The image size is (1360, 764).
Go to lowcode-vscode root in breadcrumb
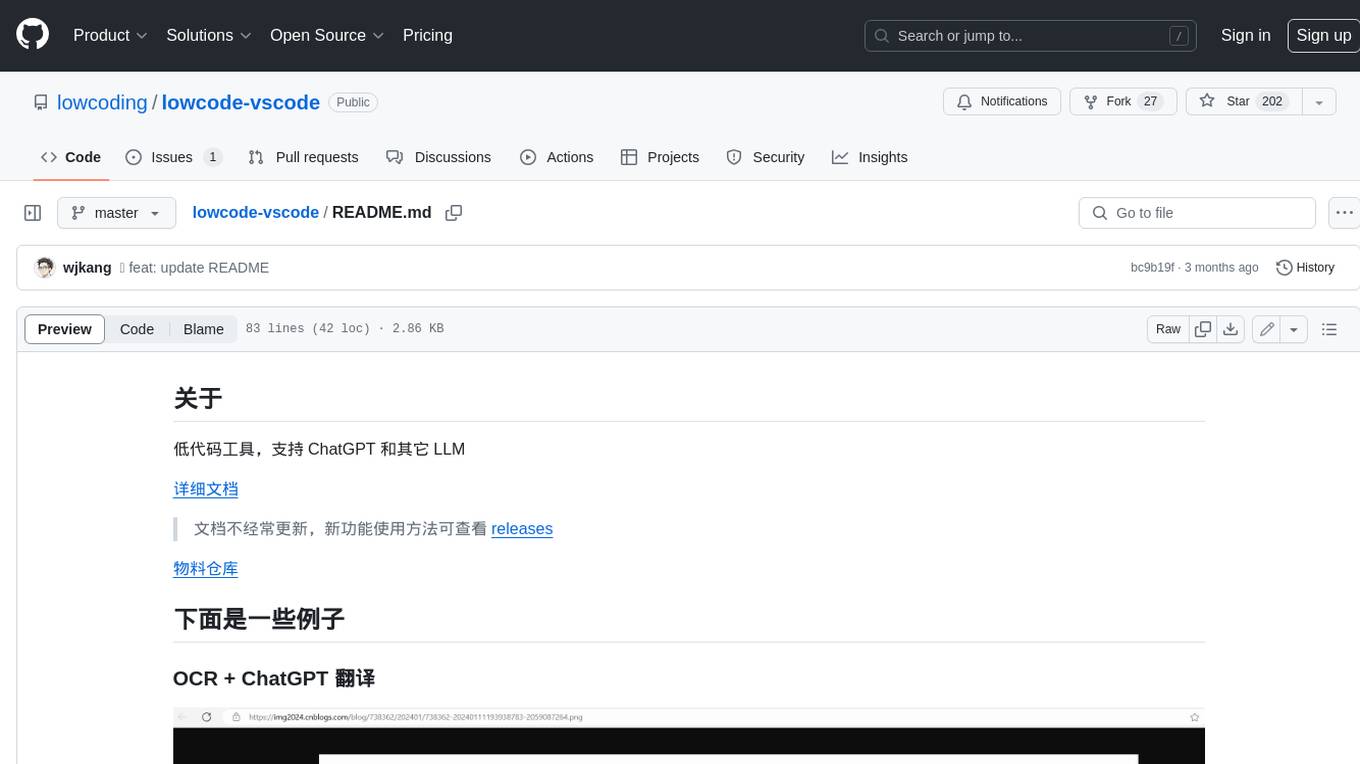point(255,212)
